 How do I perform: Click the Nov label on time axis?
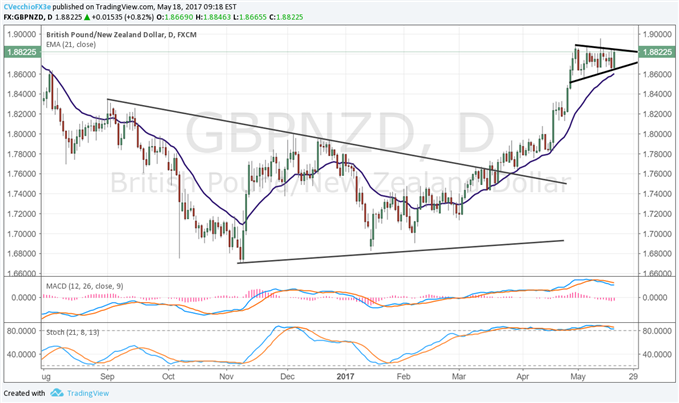227,377
